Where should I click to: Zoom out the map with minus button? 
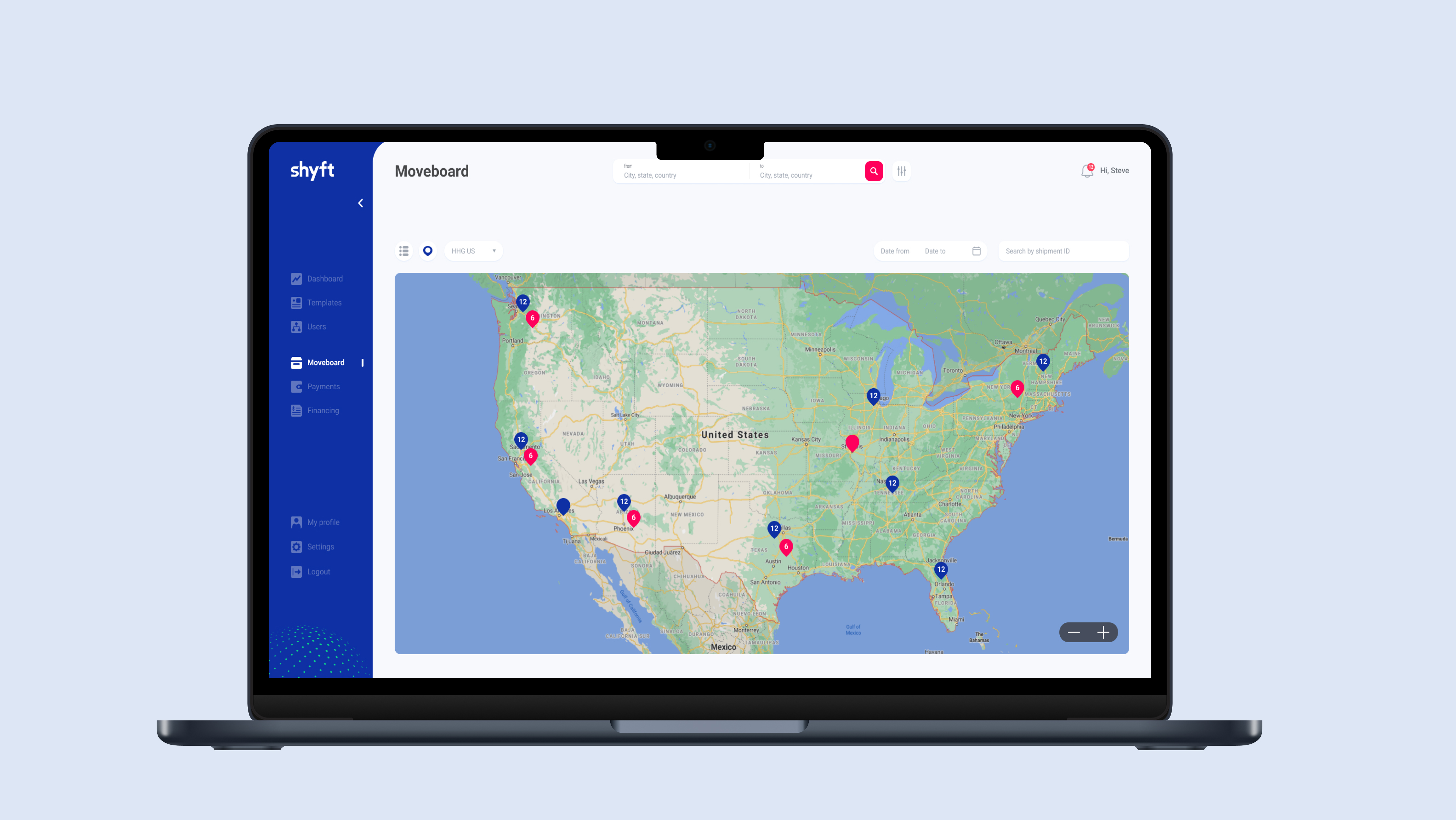click(x=1074, y=632)
